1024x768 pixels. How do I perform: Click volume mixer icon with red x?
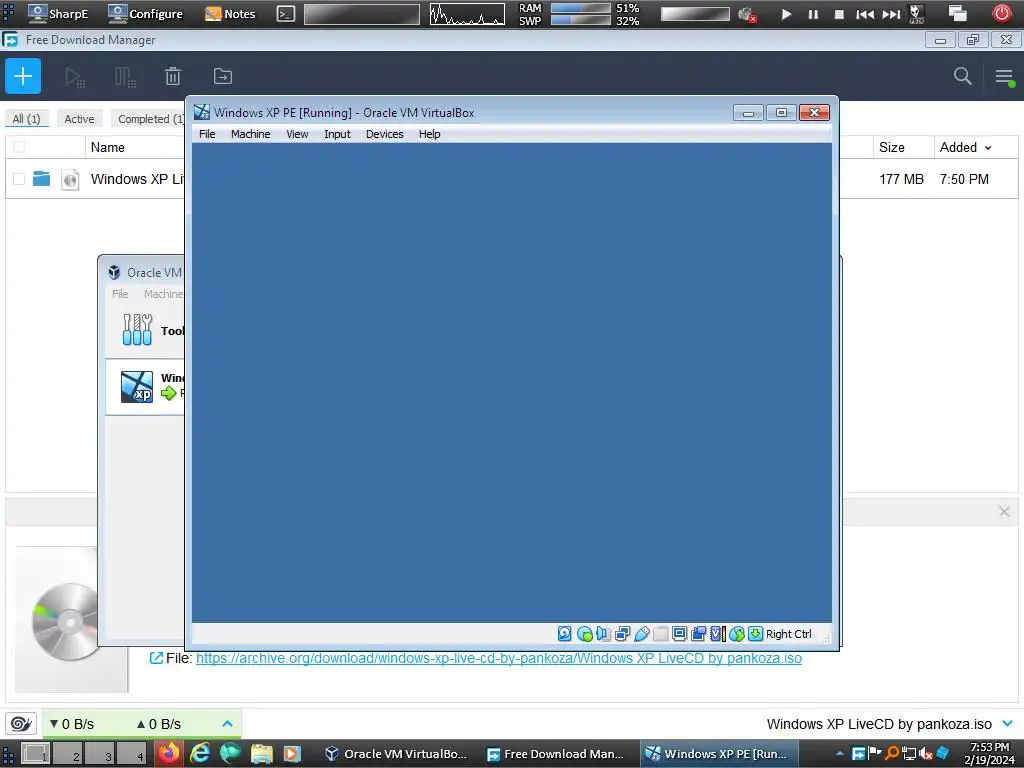(747, 14)
